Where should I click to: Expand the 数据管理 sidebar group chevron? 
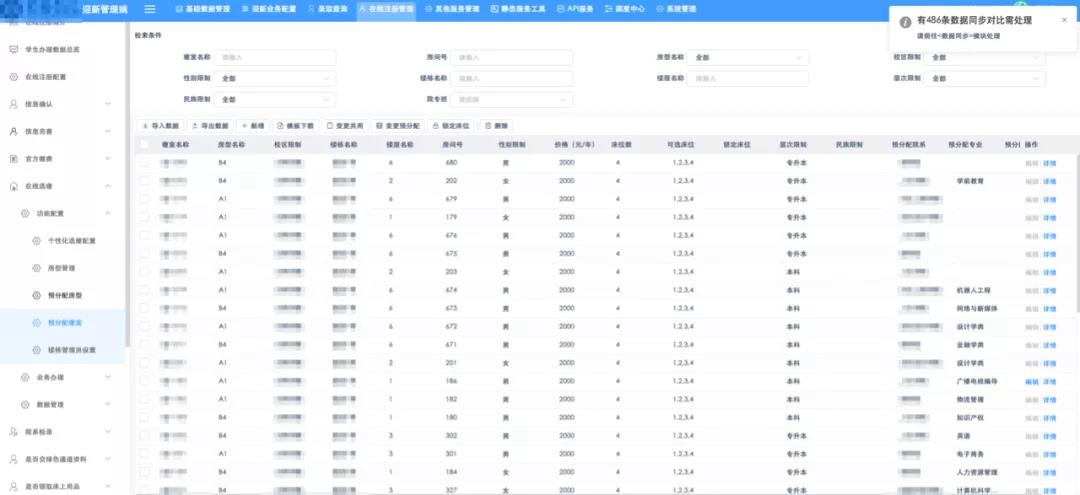(x=108, y=405)
